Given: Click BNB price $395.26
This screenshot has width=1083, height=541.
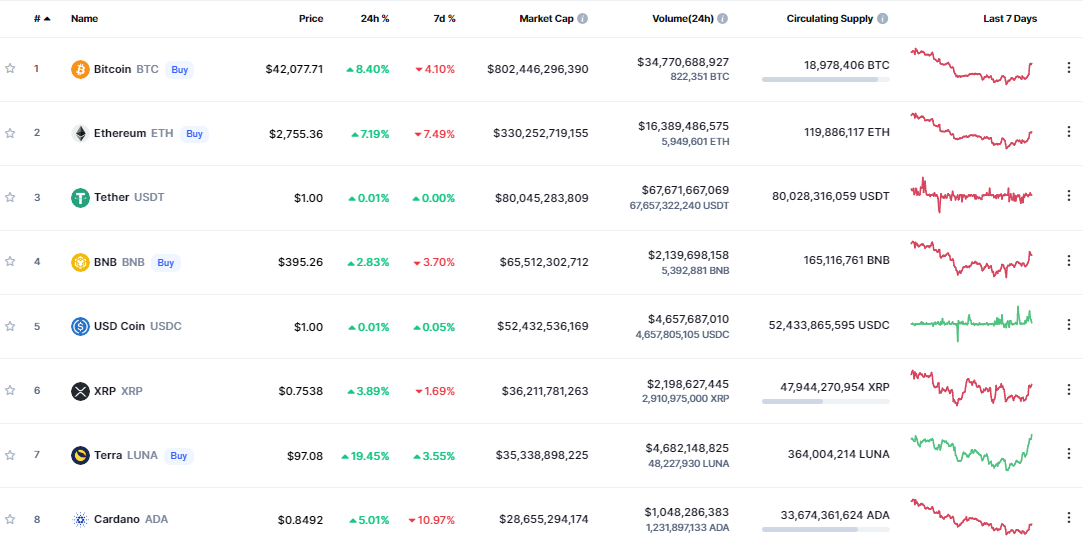Looking at the screenshot, I should 300,263.
